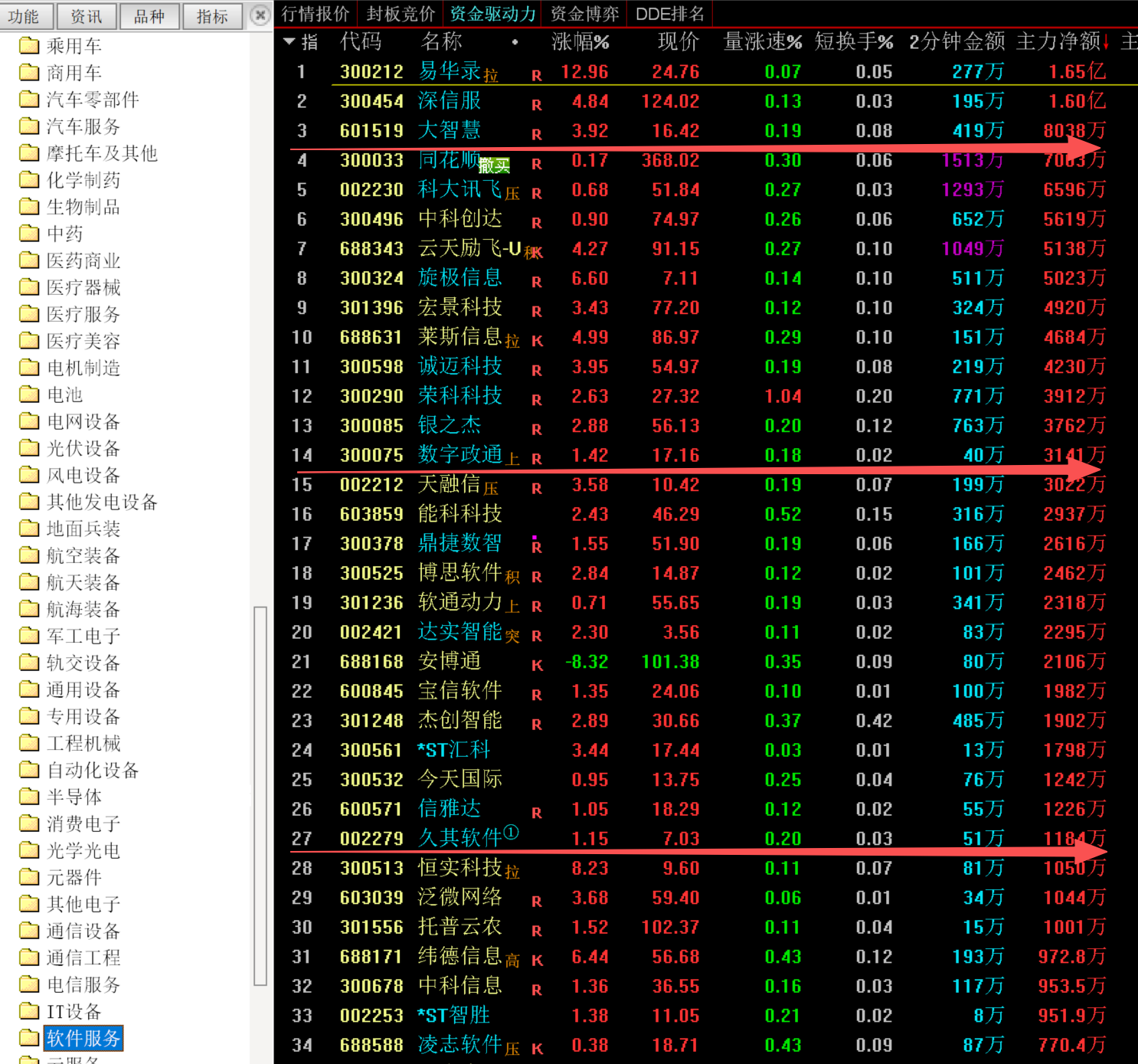Select the *ST智胜 stock name
The height and width of the screenshot is (1064, 1138).
point(454,1016)
